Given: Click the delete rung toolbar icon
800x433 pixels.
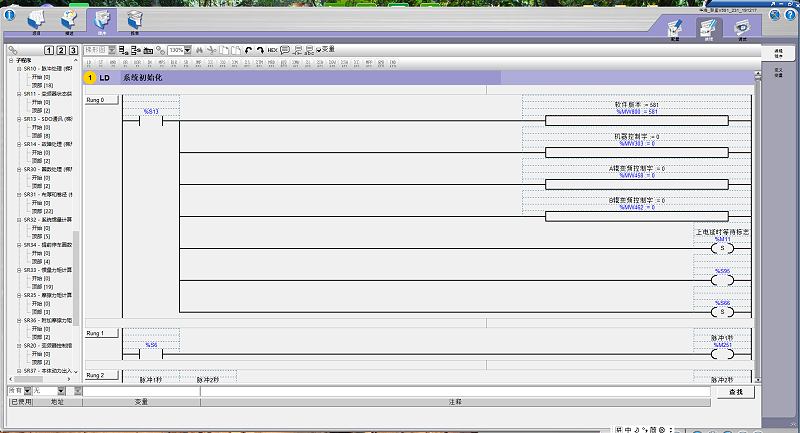Looking at the screenshot, I should pyautogui.click(x=148, y=50).
